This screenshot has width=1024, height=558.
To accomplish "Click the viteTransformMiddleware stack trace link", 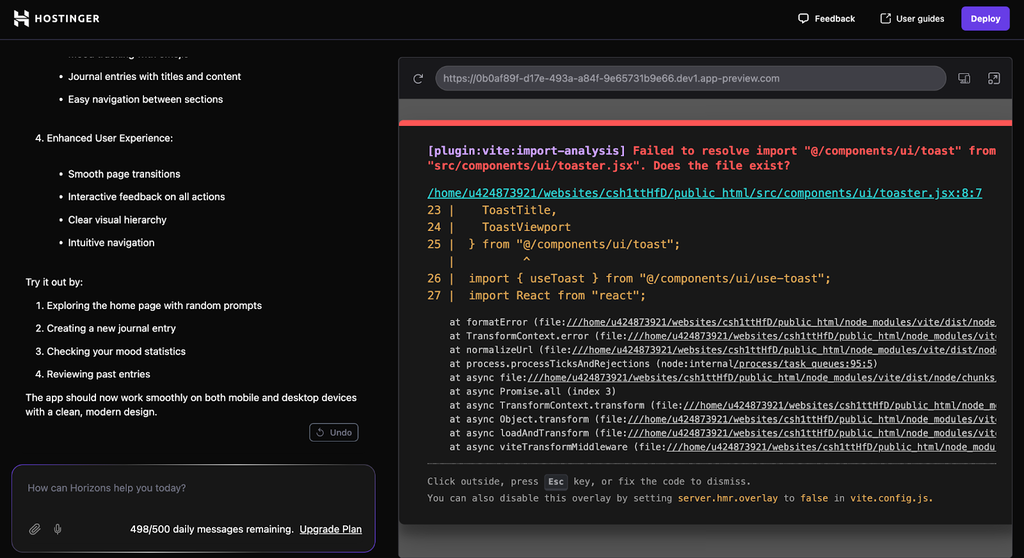I will 831,448.
